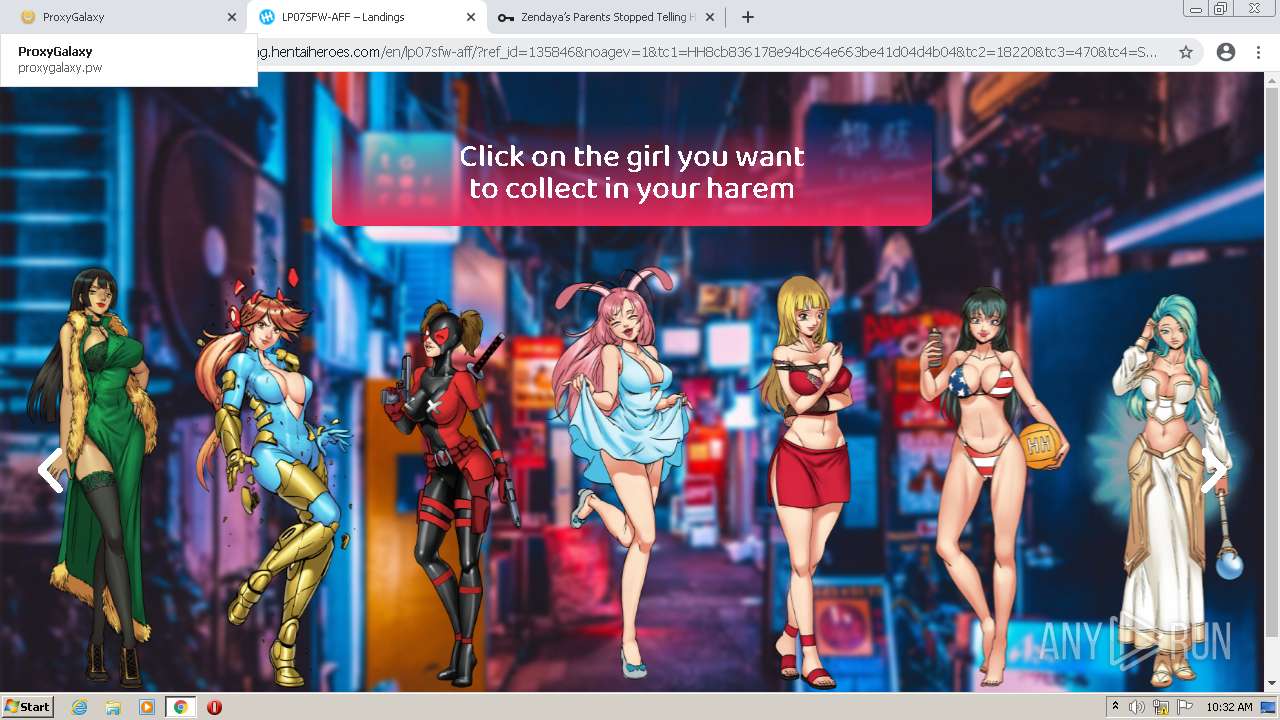Click the next carousel arrow

point(1213,470)
